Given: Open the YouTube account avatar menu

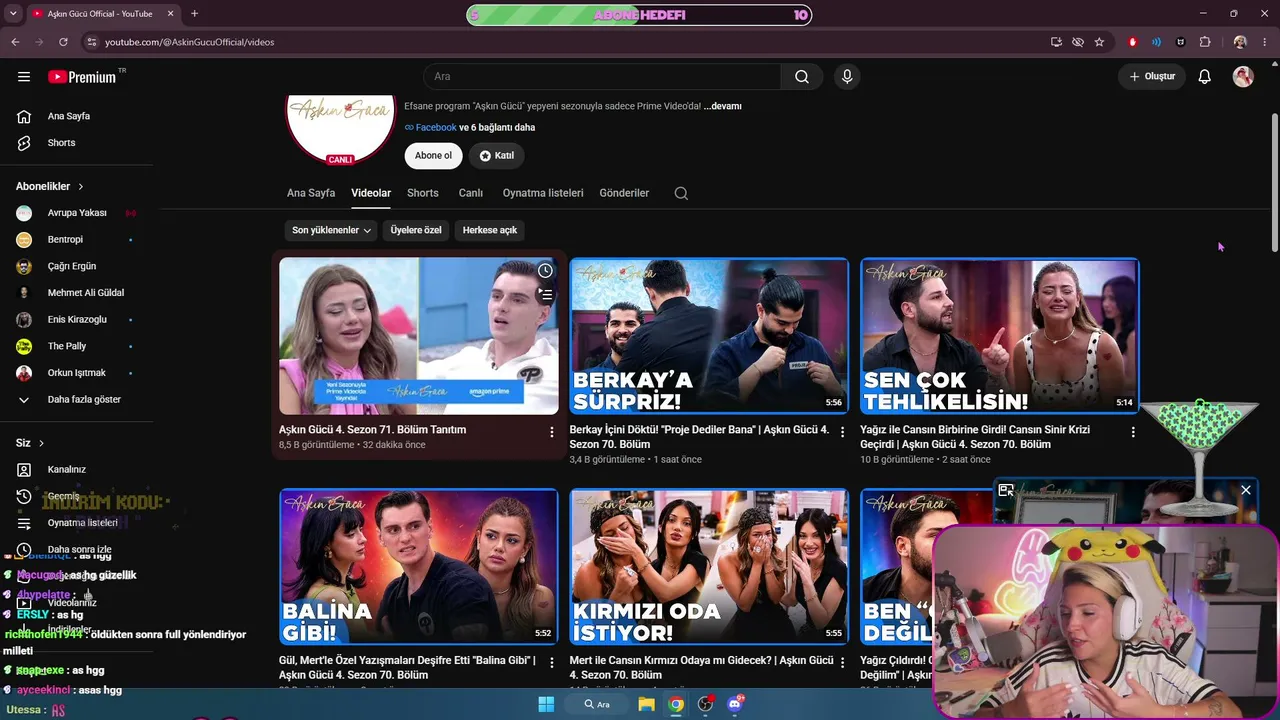Looking at the screenshot, I should (x=1243, y=77).
